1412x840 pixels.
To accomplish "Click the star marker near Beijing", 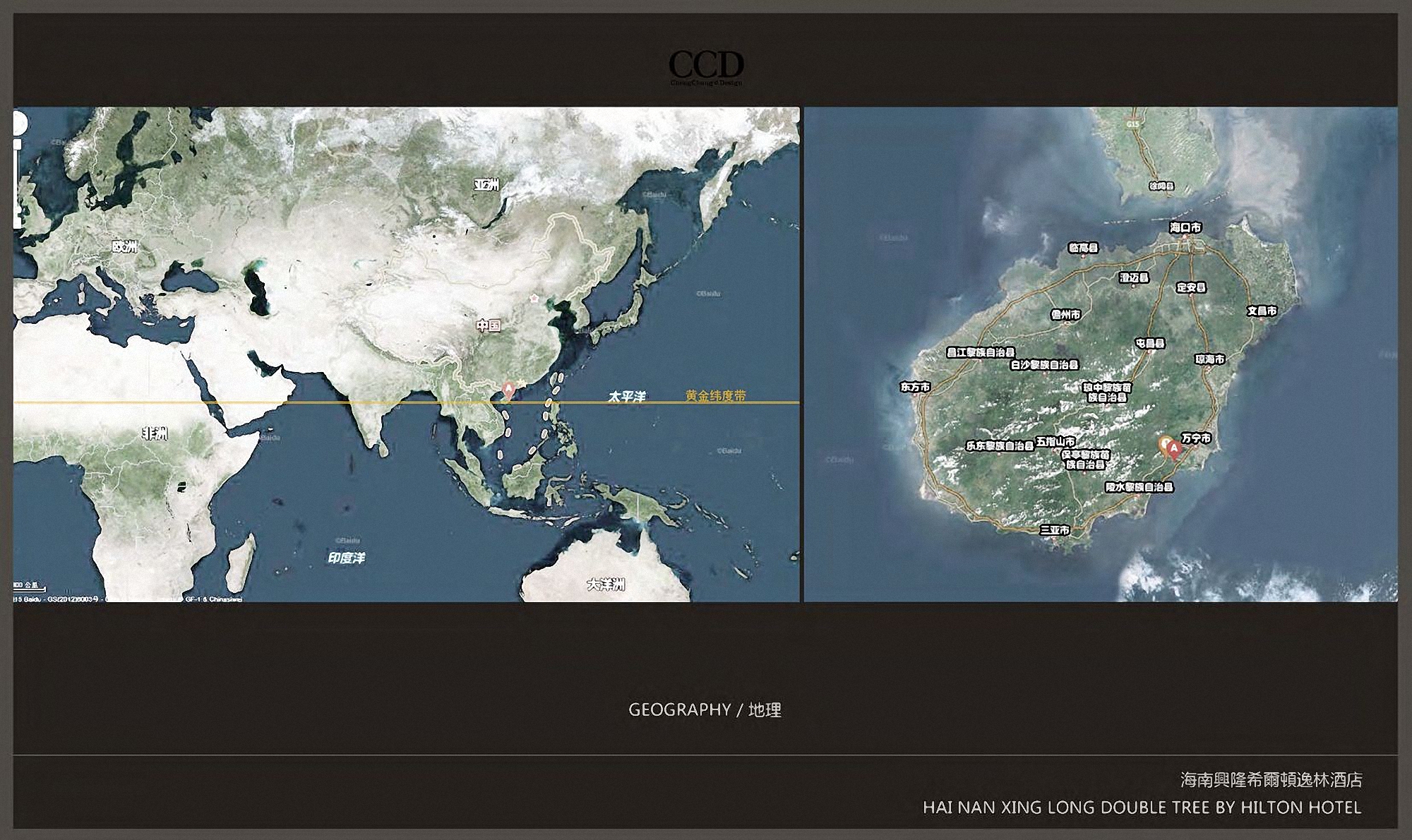I will coord(534,299).
